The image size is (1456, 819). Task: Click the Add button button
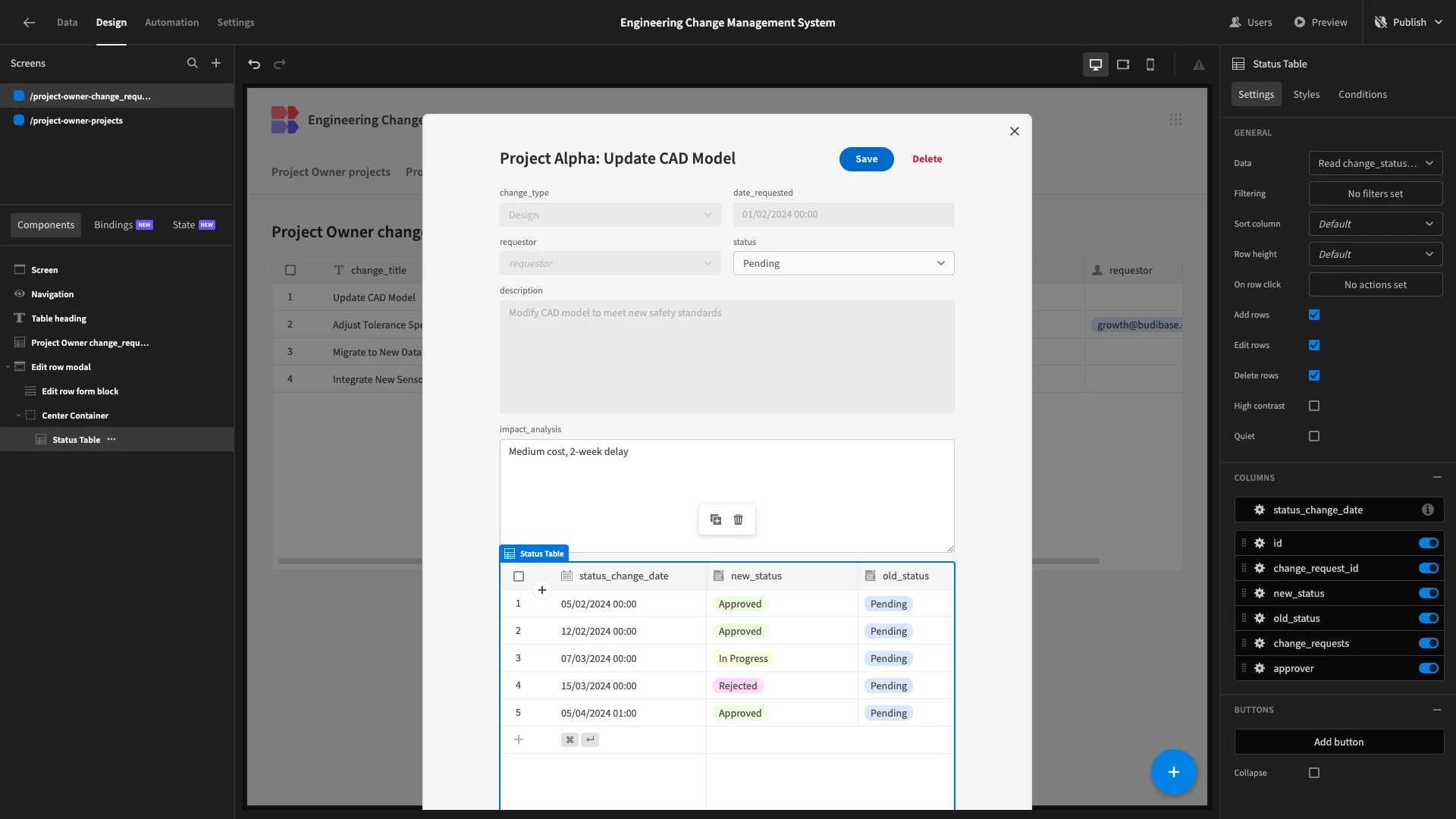[x=1338, y=742]
